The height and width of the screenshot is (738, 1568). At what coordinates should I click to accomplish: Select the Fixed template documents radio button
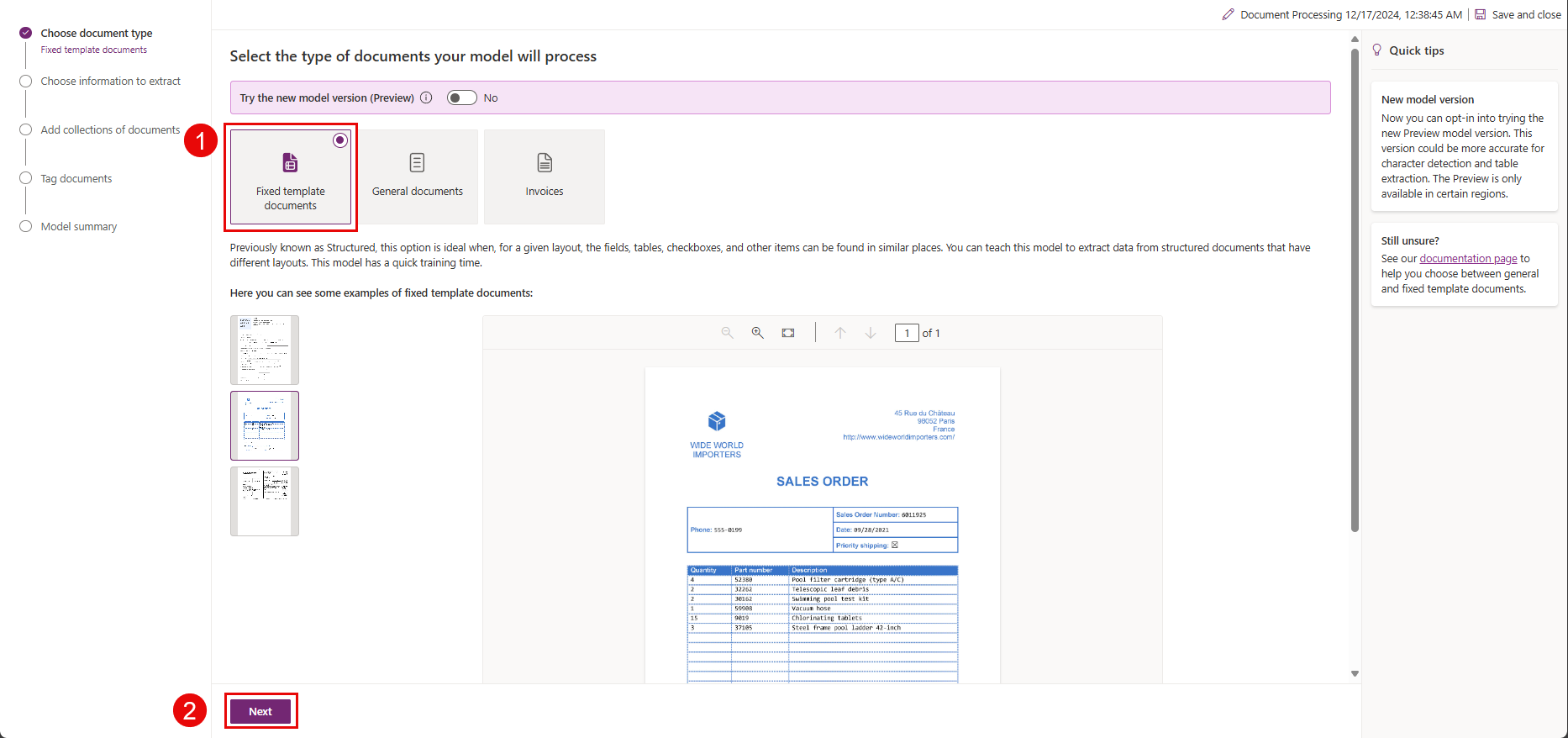[339, 140]
